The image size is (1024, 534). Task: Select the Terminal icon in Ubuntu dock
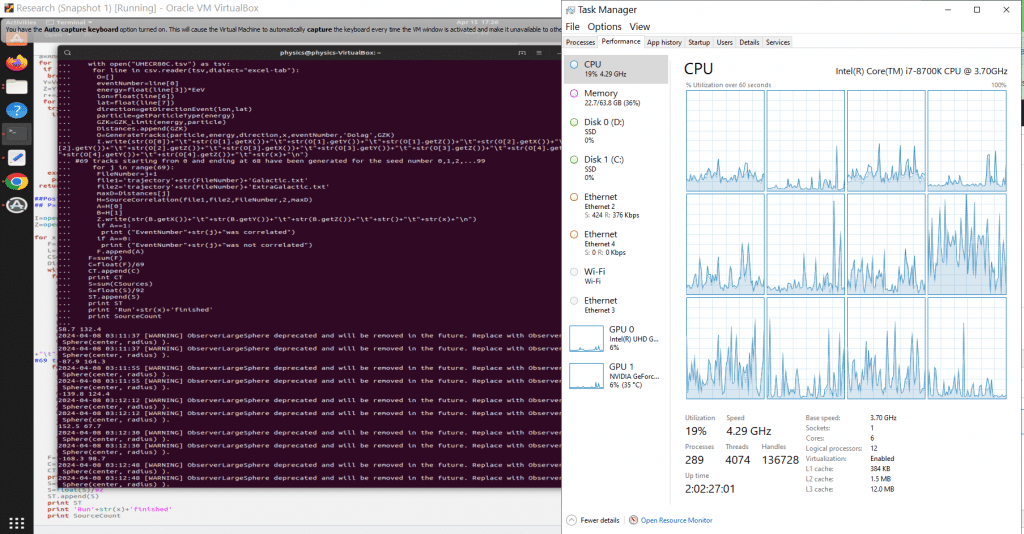coord(16,134)
